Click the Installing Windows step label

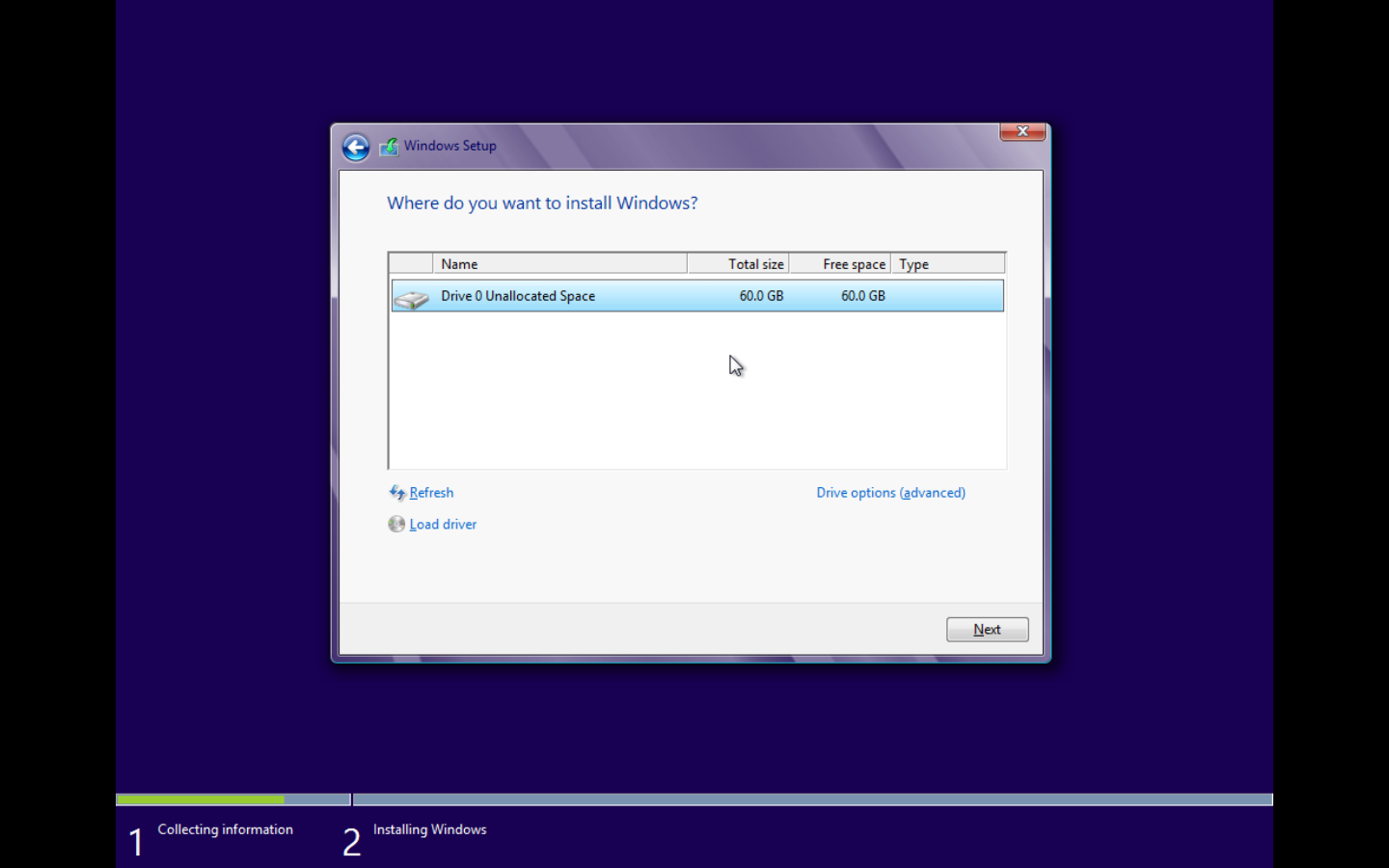429,829
